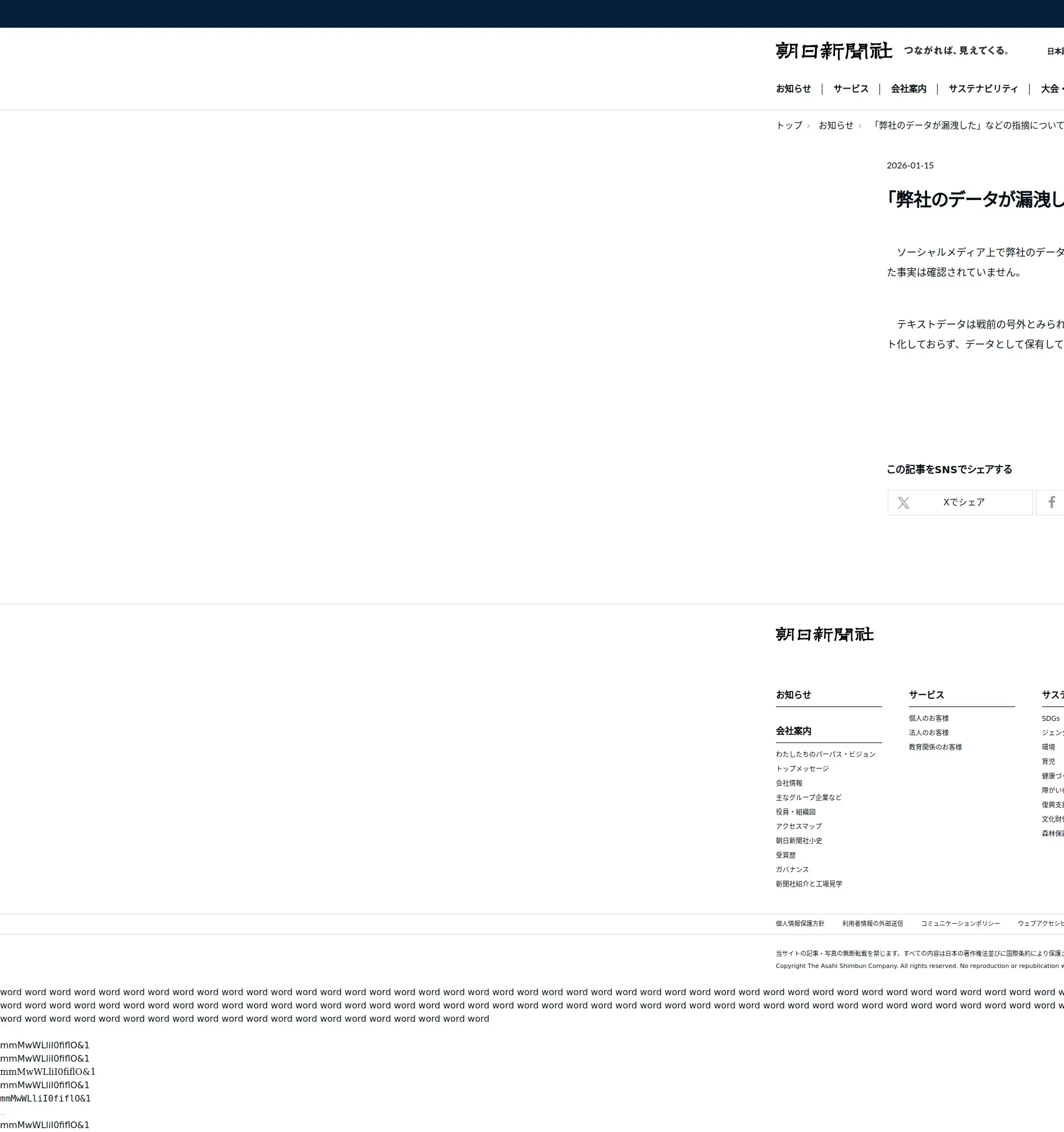This screenshot has width=1064, height=1132.
Task: Click the X icon in the share button
Action: (x=903, y=503)
